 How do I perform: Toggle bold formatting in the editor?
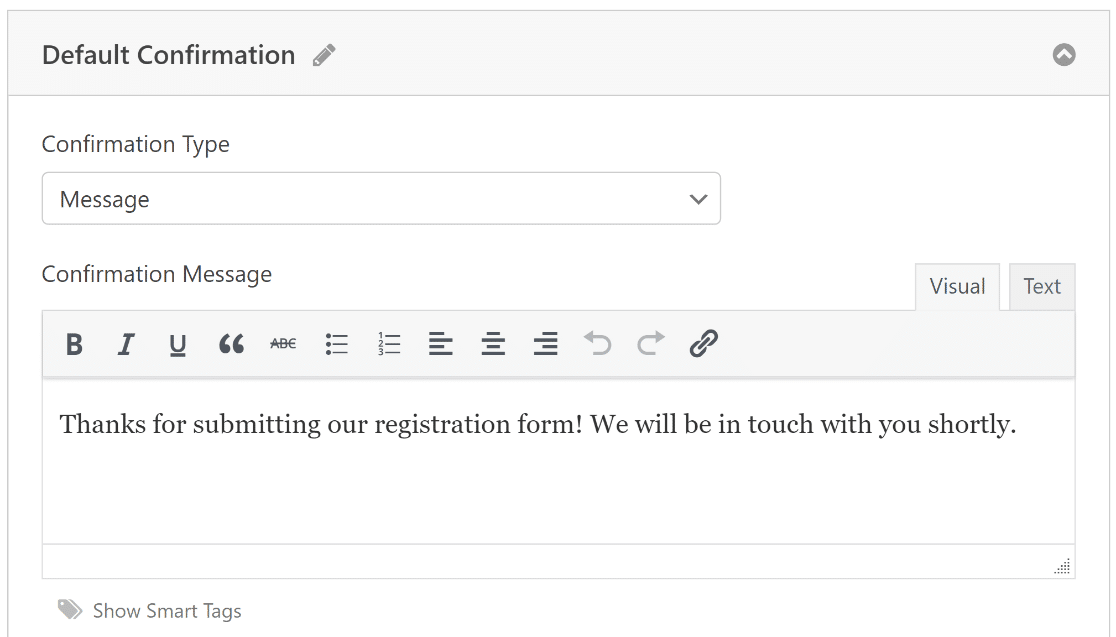coord(74,345)
